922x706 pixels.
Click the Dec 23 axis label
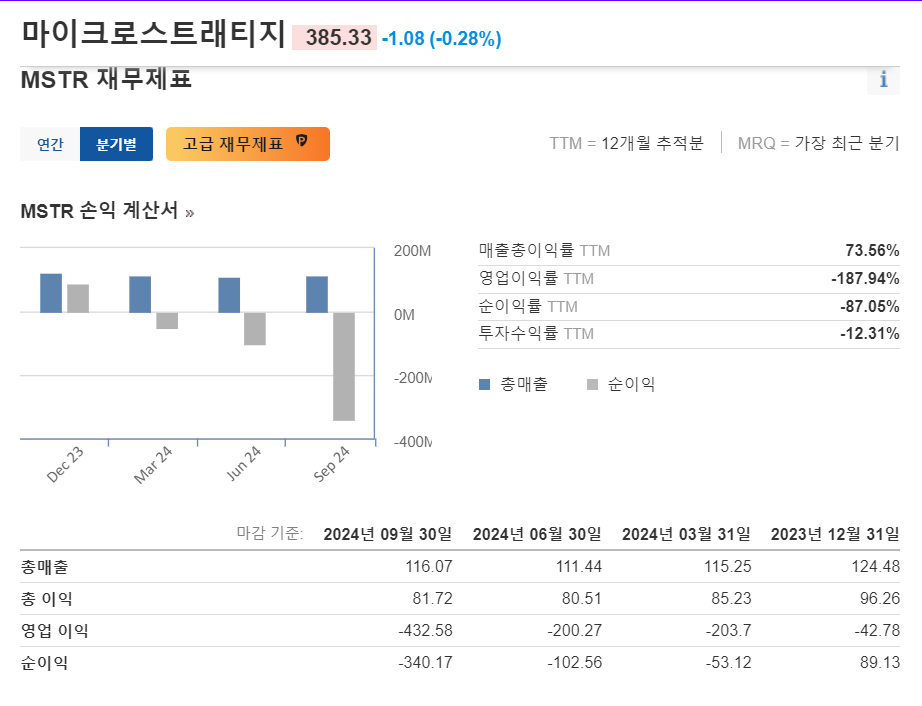tap(65, 464)
